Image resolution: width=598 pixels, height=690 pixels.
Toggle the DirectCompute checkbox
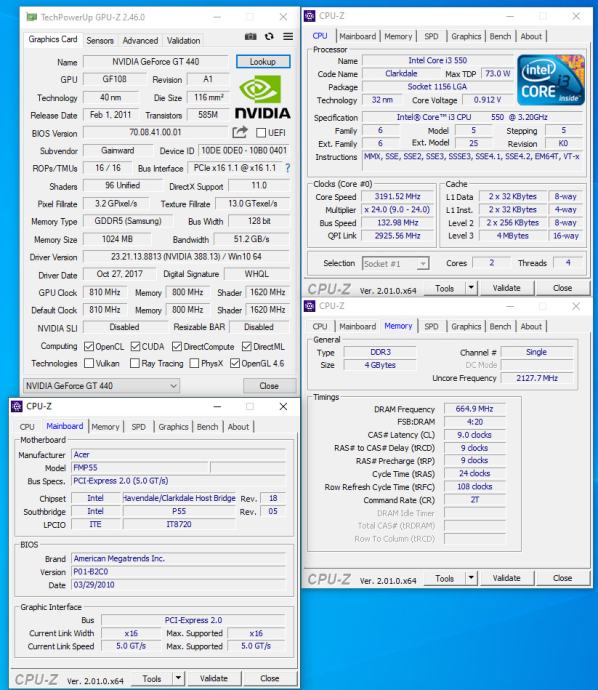[177, 347]
